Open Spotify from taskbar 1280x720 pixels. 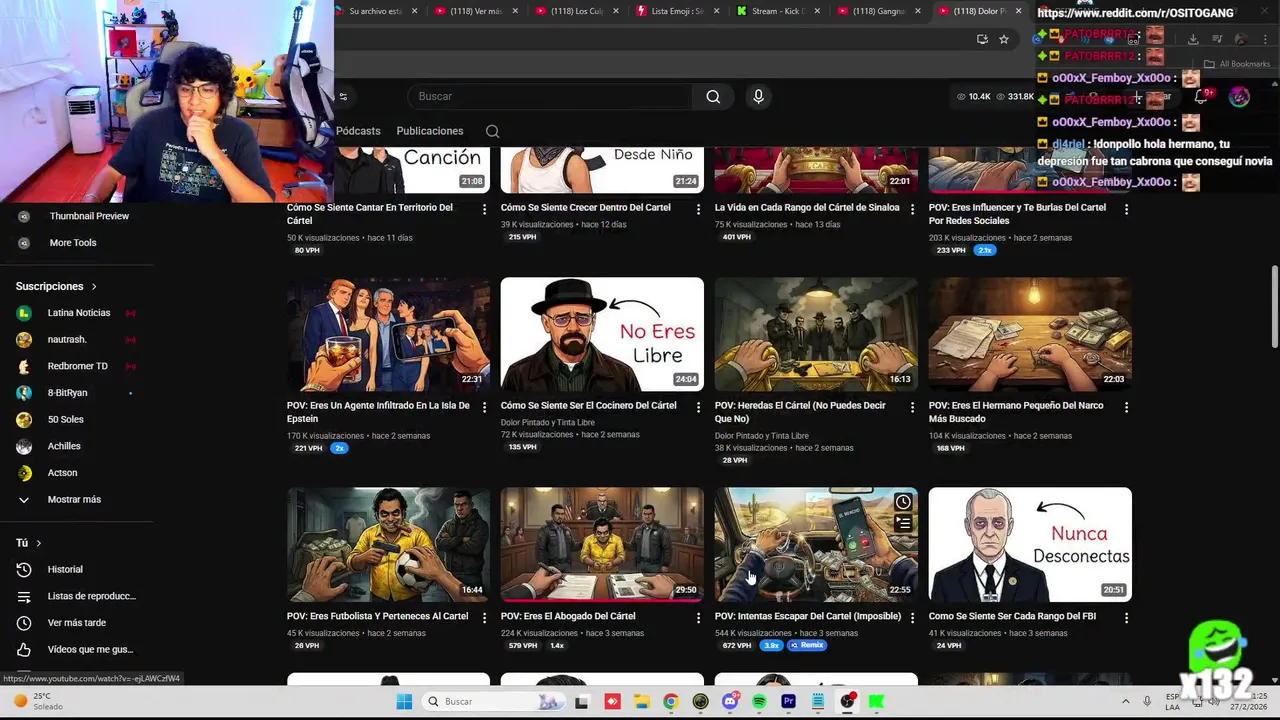759,701
